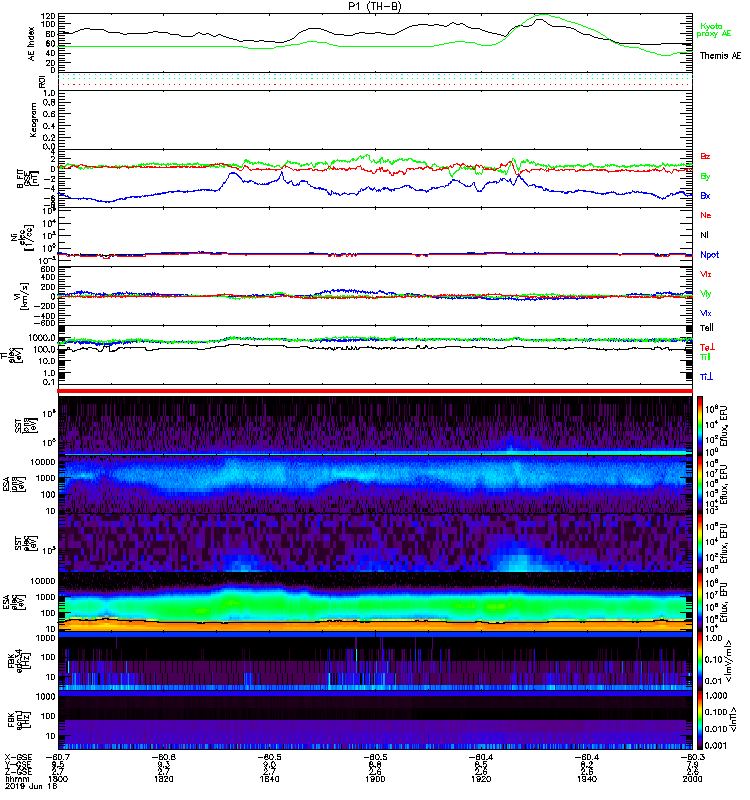750x800 pixels.
Task: Click the SST ions Eflux color bar
Action: [x=699, y=425]
